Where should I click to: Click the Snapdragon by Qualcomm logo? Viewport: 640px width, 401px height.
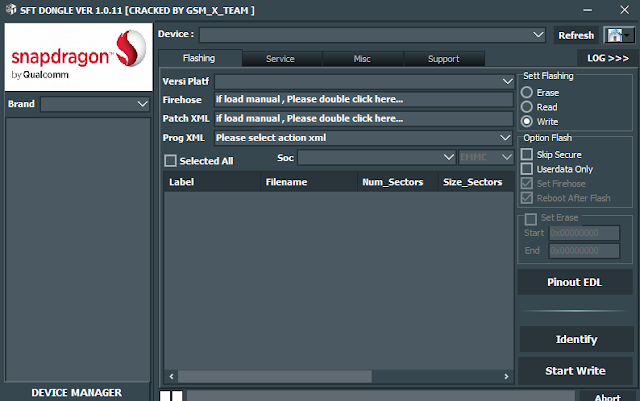click(x=78, y=57)
